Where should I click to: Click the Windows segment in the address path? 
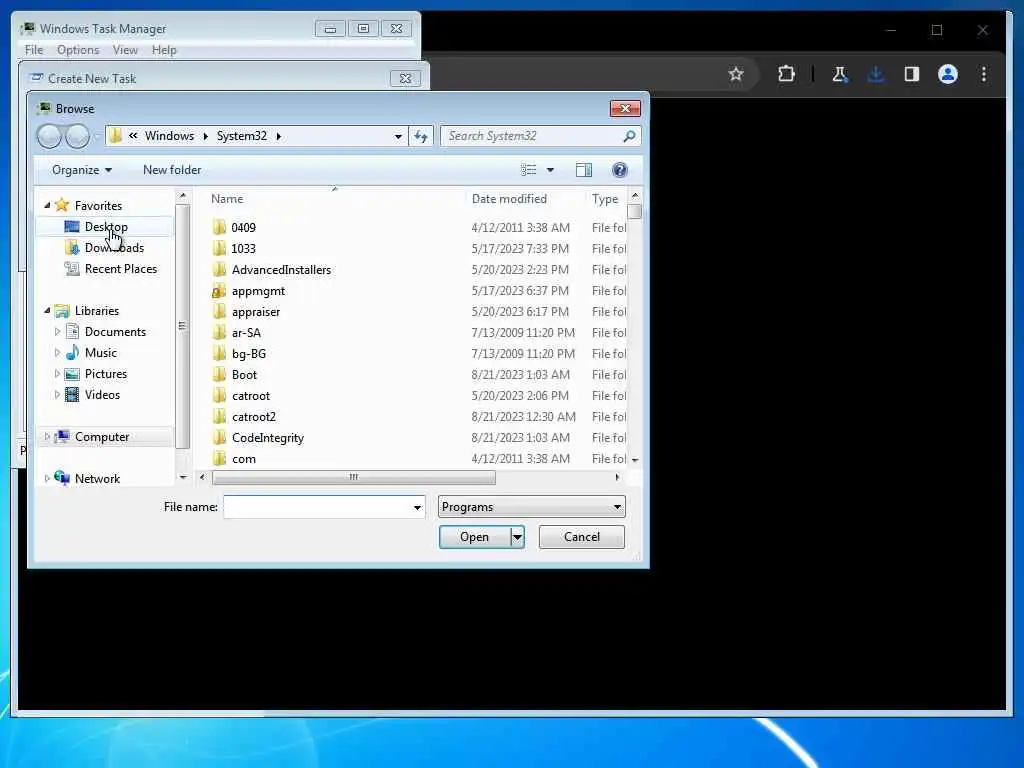[x=169, y=136]
